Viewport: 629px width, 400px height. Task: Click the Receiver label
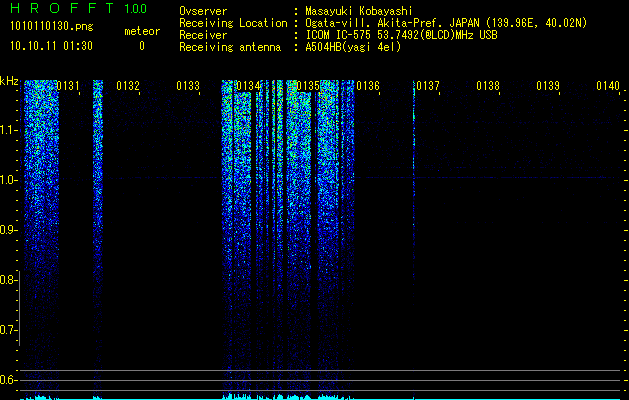click(x=203, y=35)
